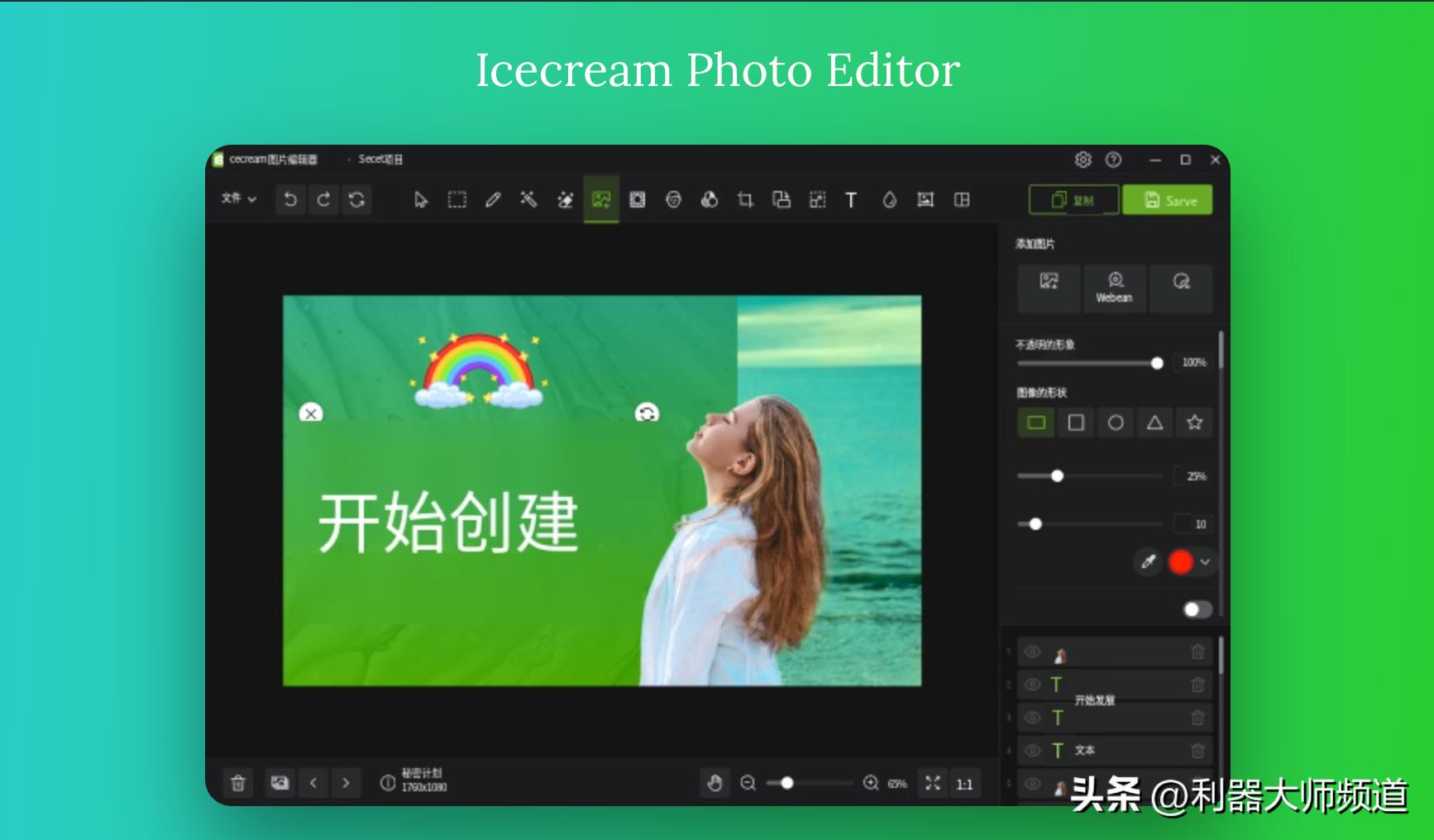
Task: Click the Webcam capture option
Action: pyautogui.click(x=1115, y=288)
